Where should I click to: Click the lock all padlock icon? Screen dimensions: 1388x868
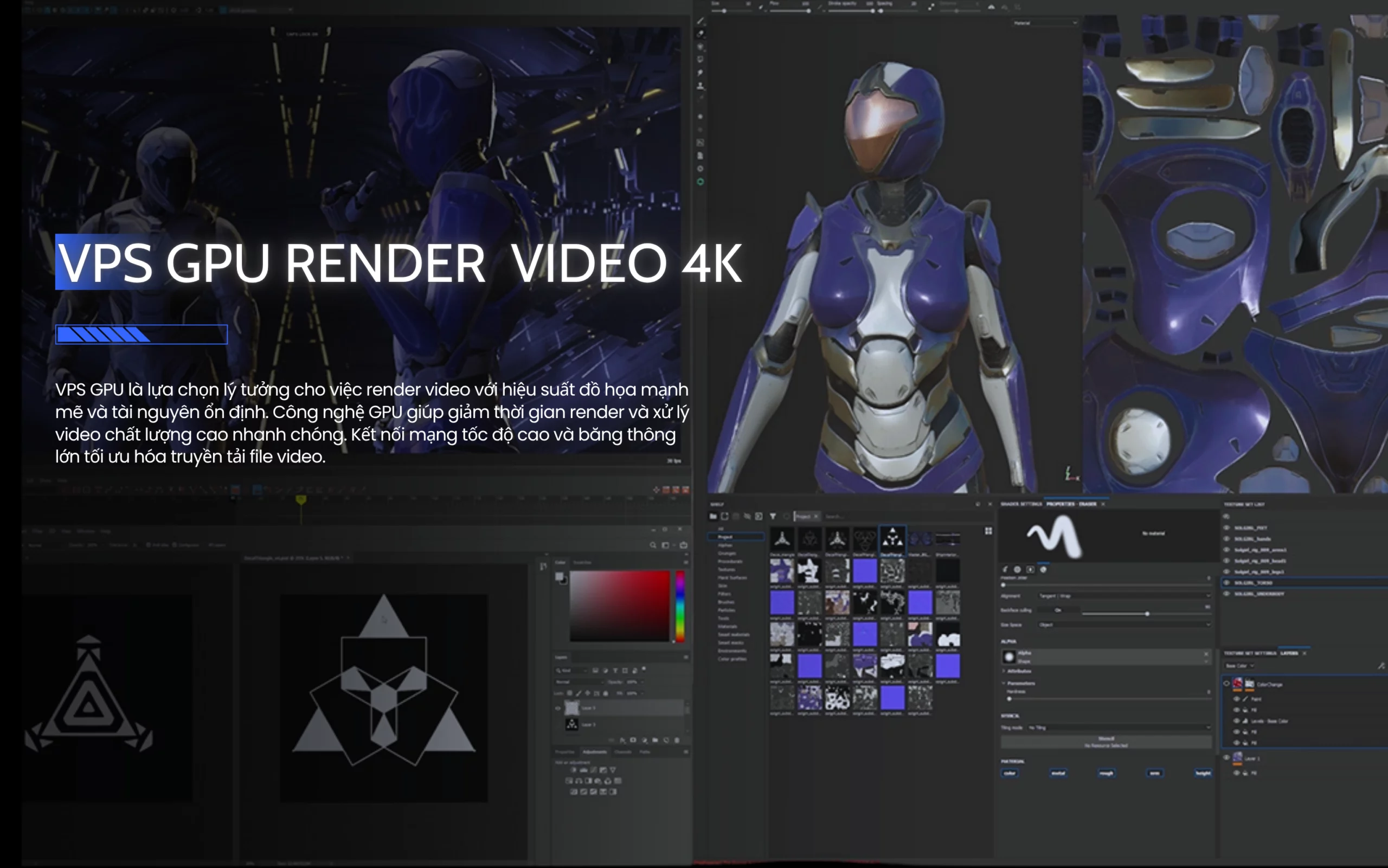[606, 693]
